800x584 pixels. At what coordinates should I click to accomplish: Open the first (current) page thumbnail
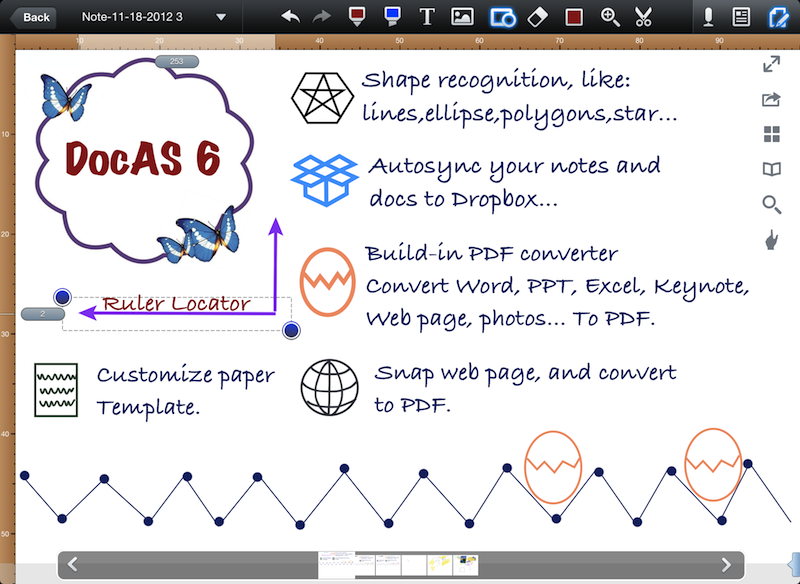click(x=336, y=565)
